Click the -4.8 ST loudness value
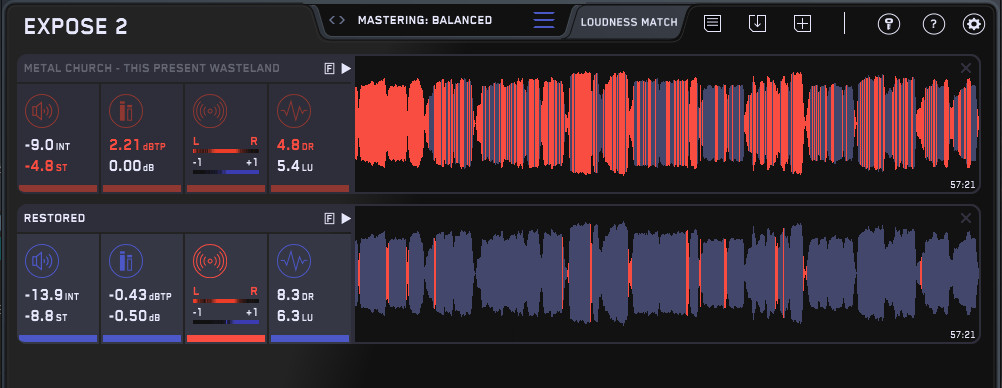This screenshot has height=388, width=1002. (45, 167)
